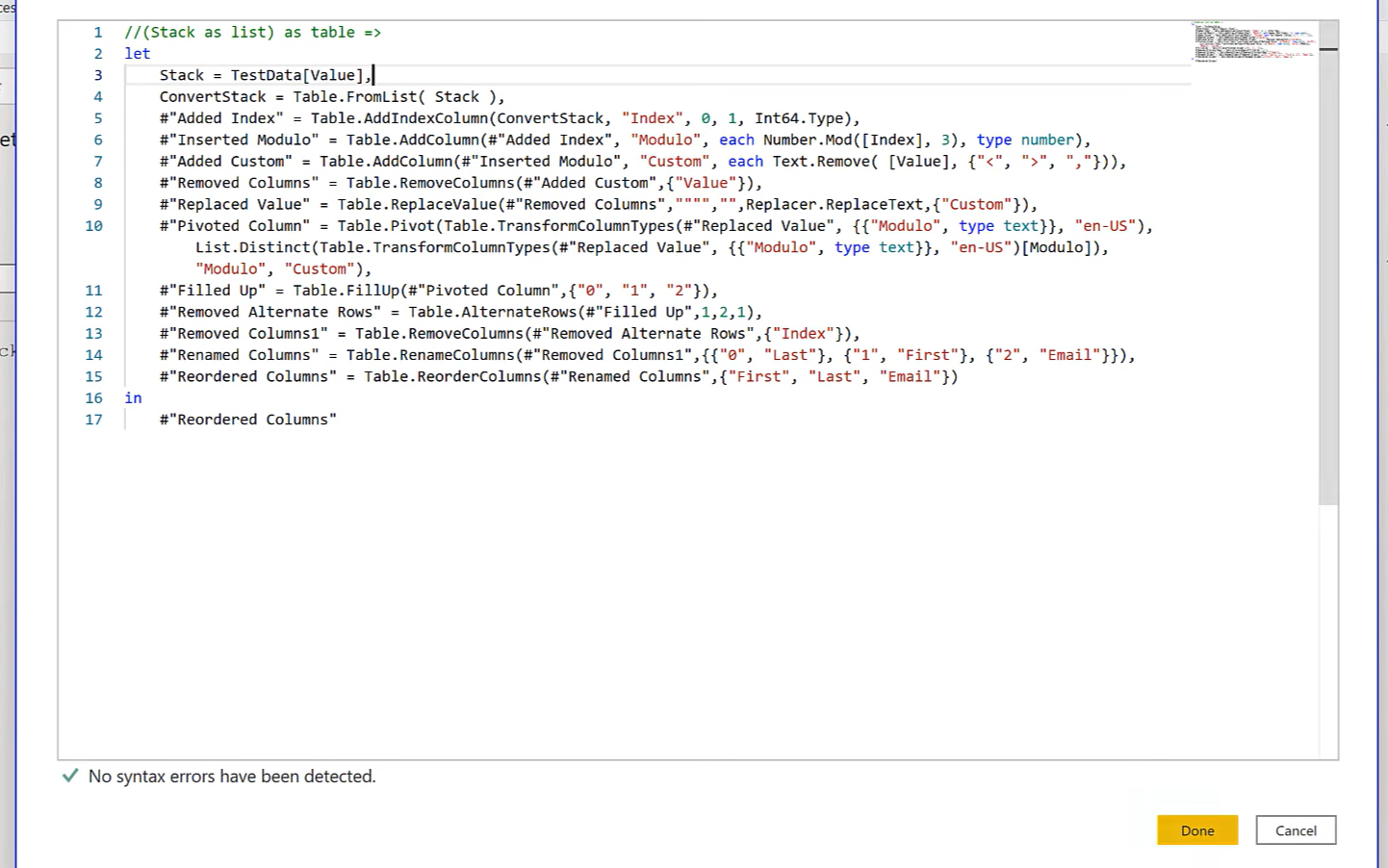Click "Table.FromList" on line 4
1388x868 pixels.
coord(355,97)
